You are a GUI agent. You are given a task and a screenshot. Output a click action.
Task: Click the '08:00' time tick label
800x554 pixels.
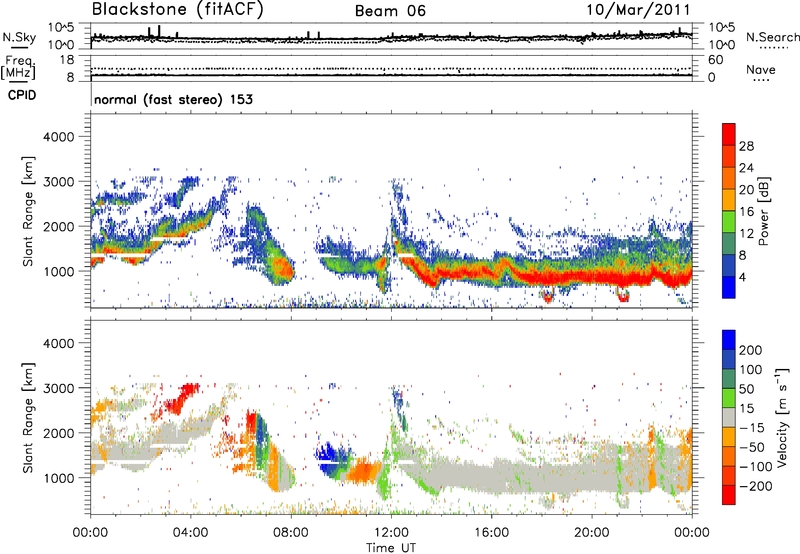click(x=291, y=533)
